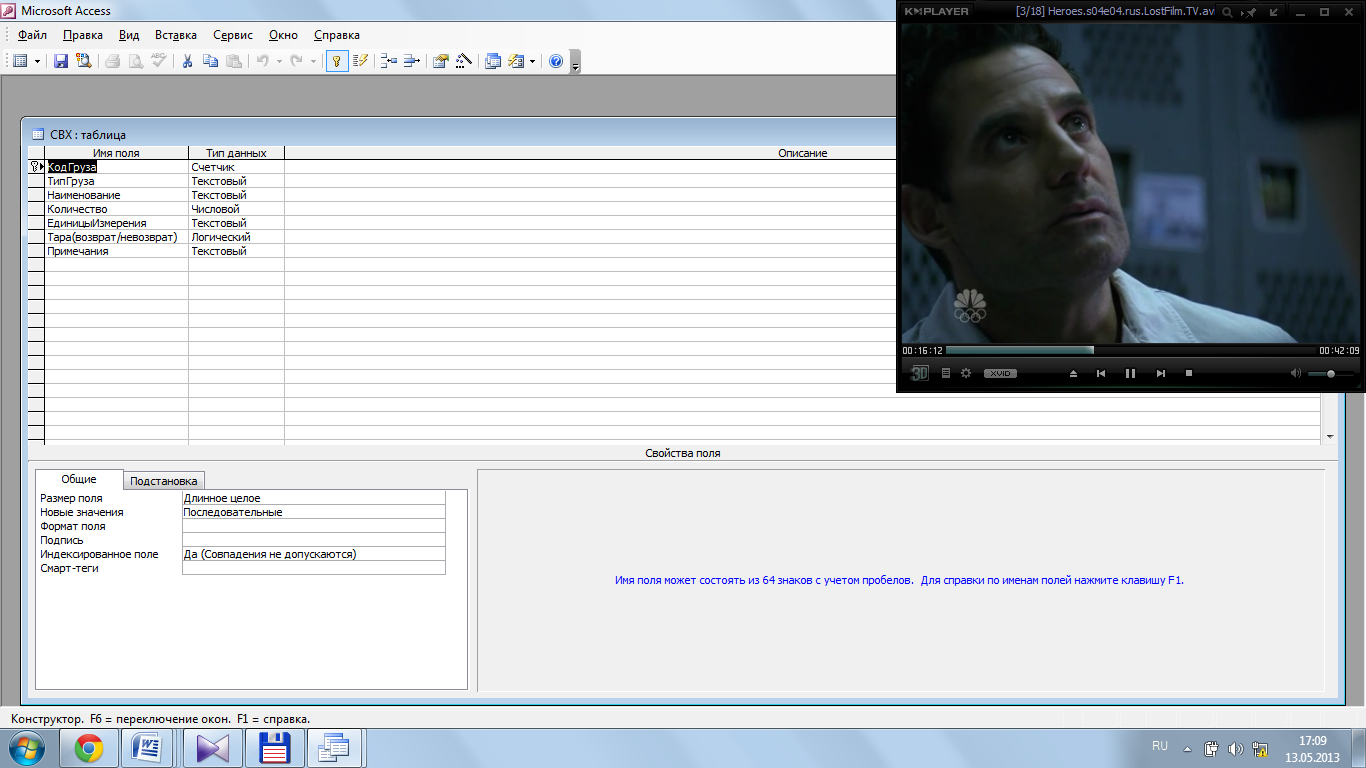1366x768 pixels.
Task: Open the Redo history dropdown arrow
Action: point(313,61)
